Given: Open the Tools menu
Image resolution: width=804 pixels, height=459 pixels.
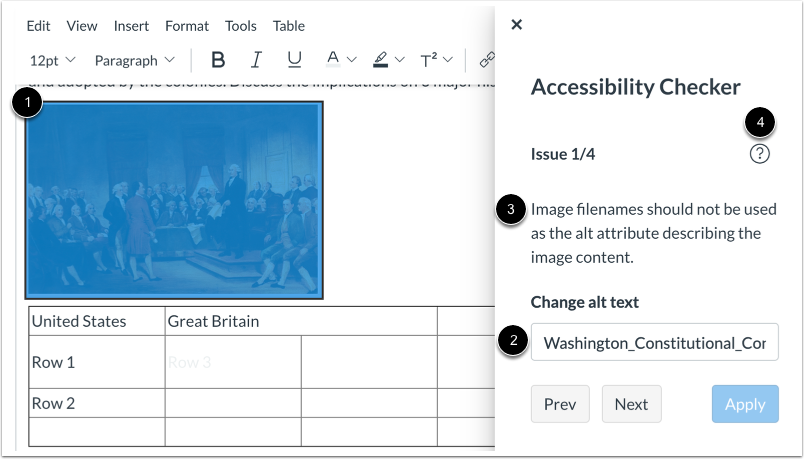Looking at the screenshot, I should pos(240,26).
